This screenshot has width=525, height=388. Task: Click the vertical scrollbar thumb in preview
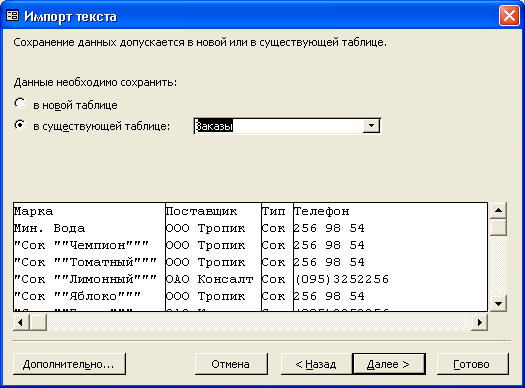click(498, 227)
